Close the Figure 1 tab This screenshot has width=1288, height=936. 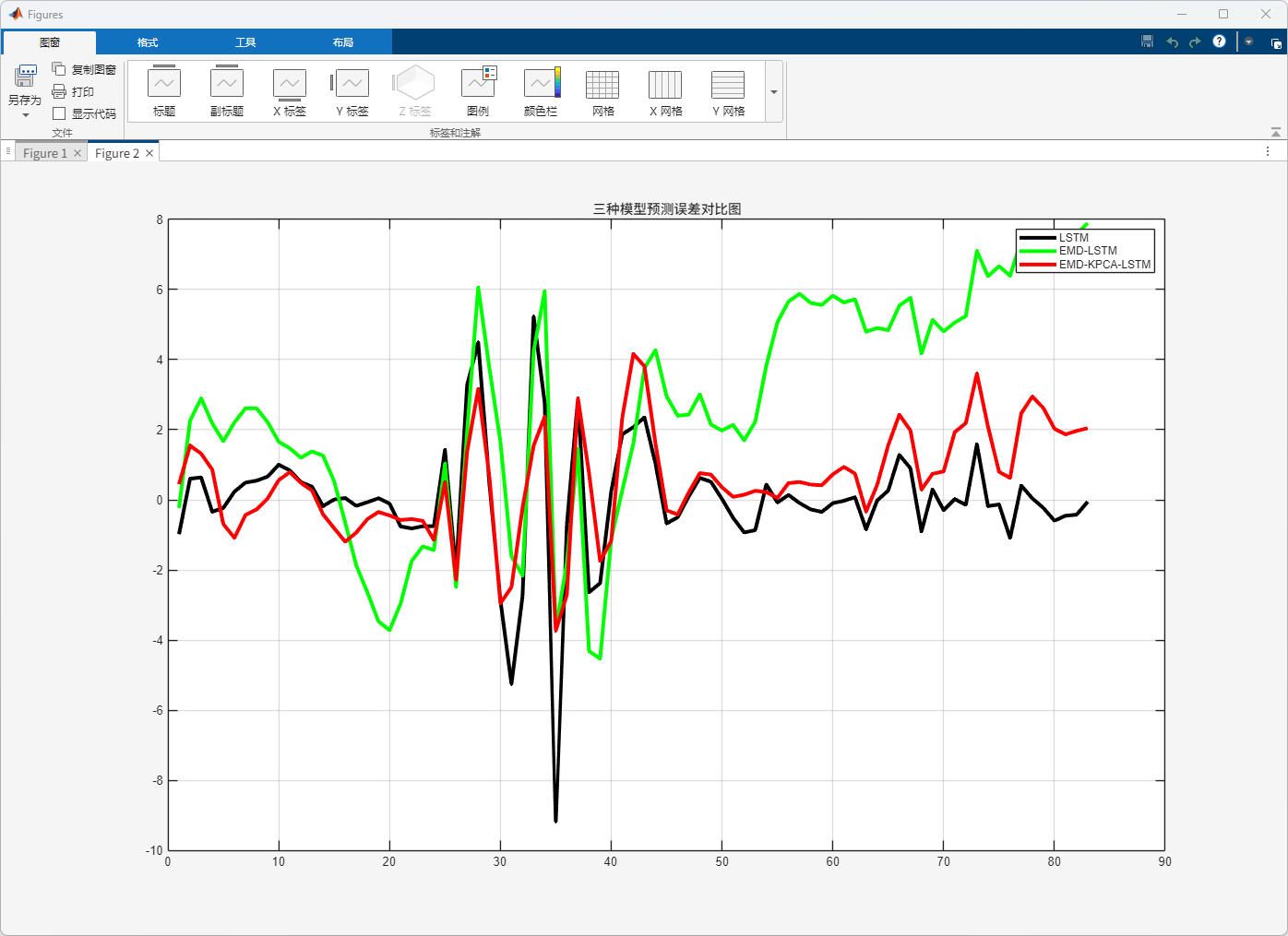78,153
